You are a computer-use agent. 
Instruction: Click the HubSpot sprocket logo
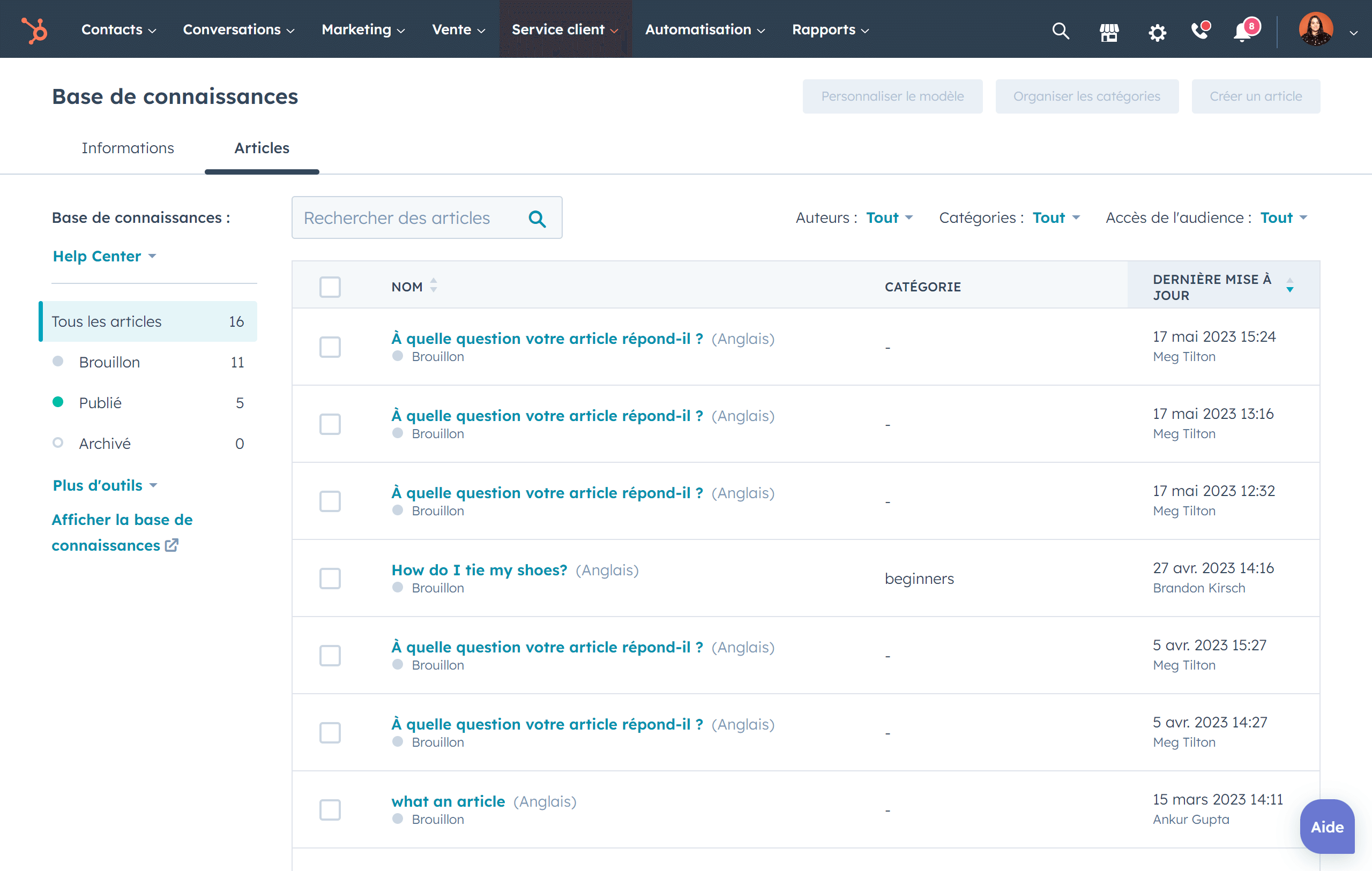tap(35, 29)
